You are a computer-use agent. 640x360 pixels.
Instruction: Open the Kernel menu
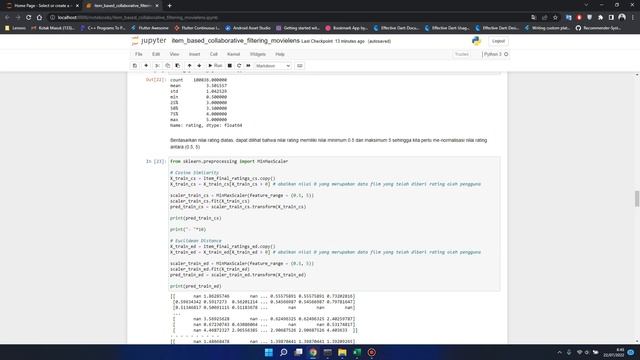[233, 54]
